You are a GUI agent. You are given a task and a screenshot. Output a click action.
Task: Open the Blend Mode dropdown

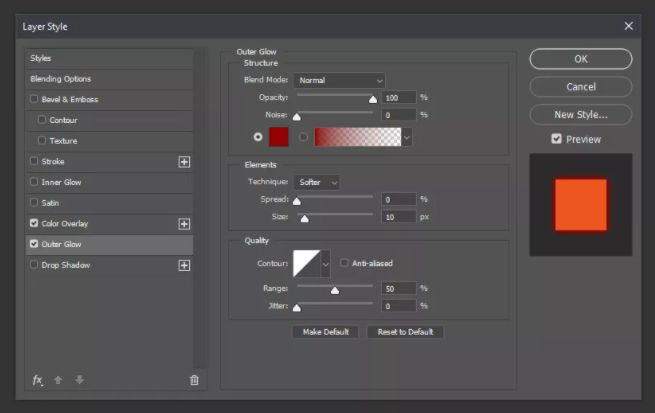[x=339, y=80]
